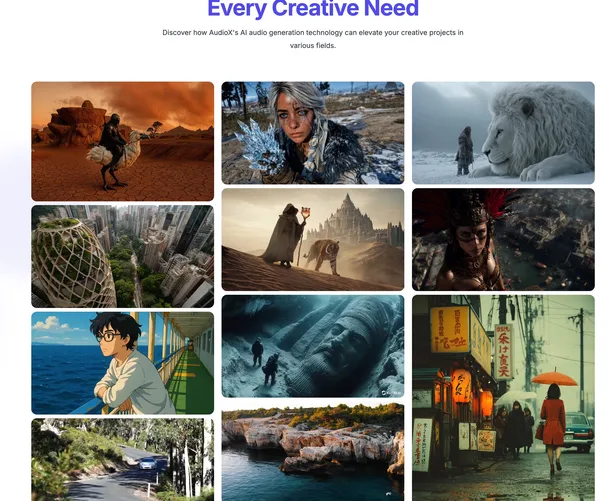The image size is (608, 501).
Task: Open the car on forest road image
Action: click(123, 460)
